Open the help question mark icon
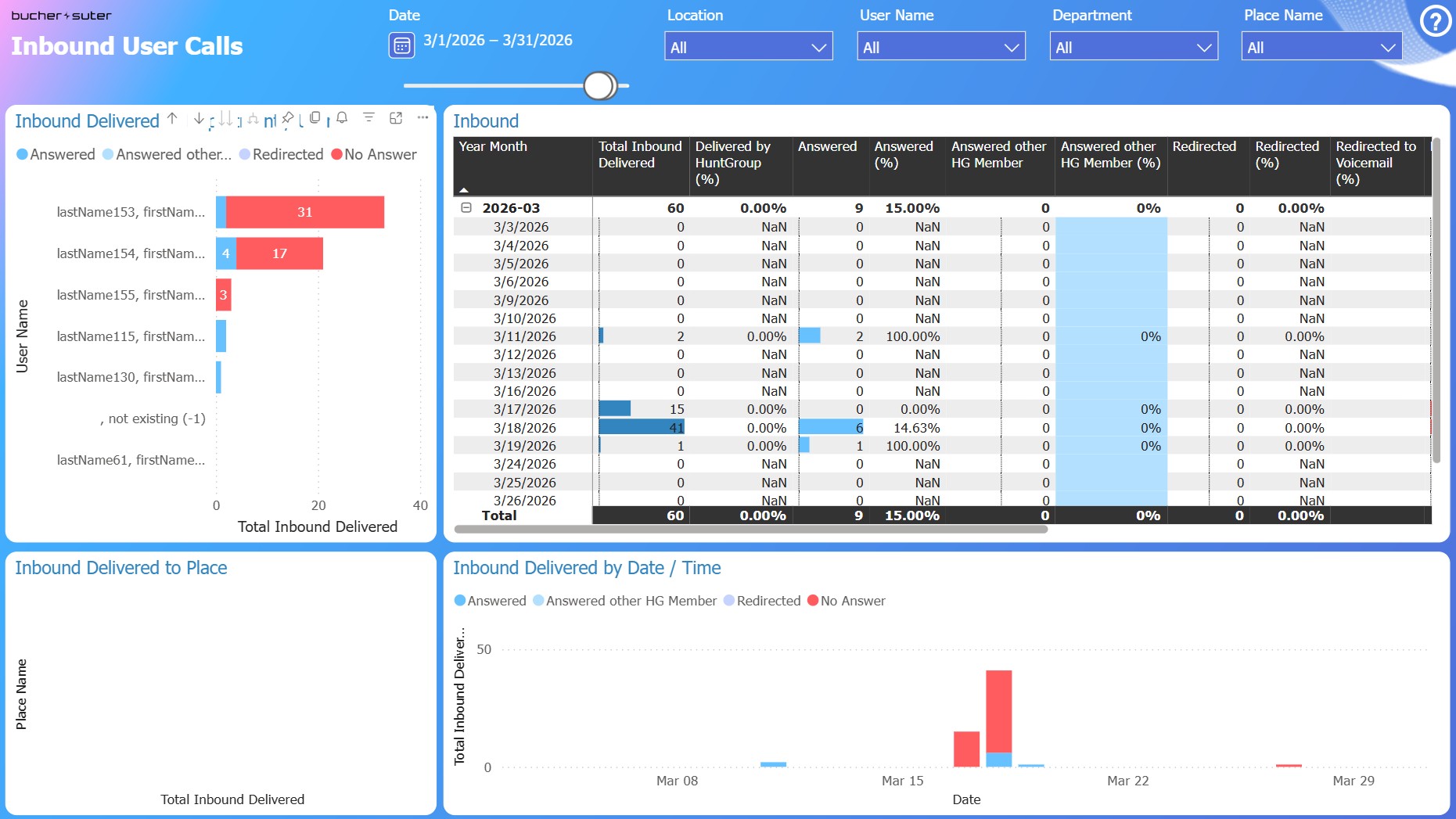The image size is (1456, 819). click(1436, 22)
